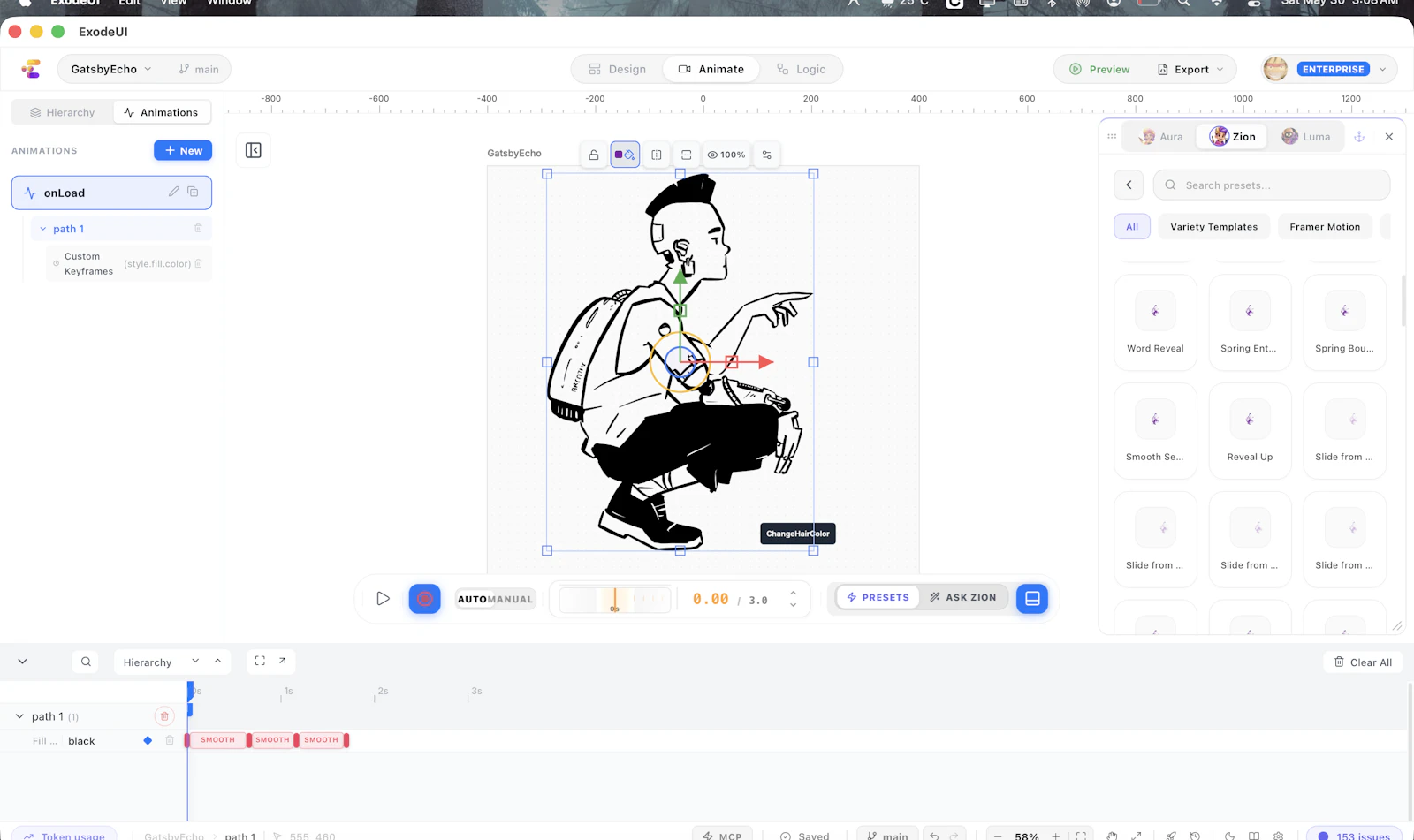Click ASK ZION button
This screenshot has height=840, width=1414.
click(962, 598)
